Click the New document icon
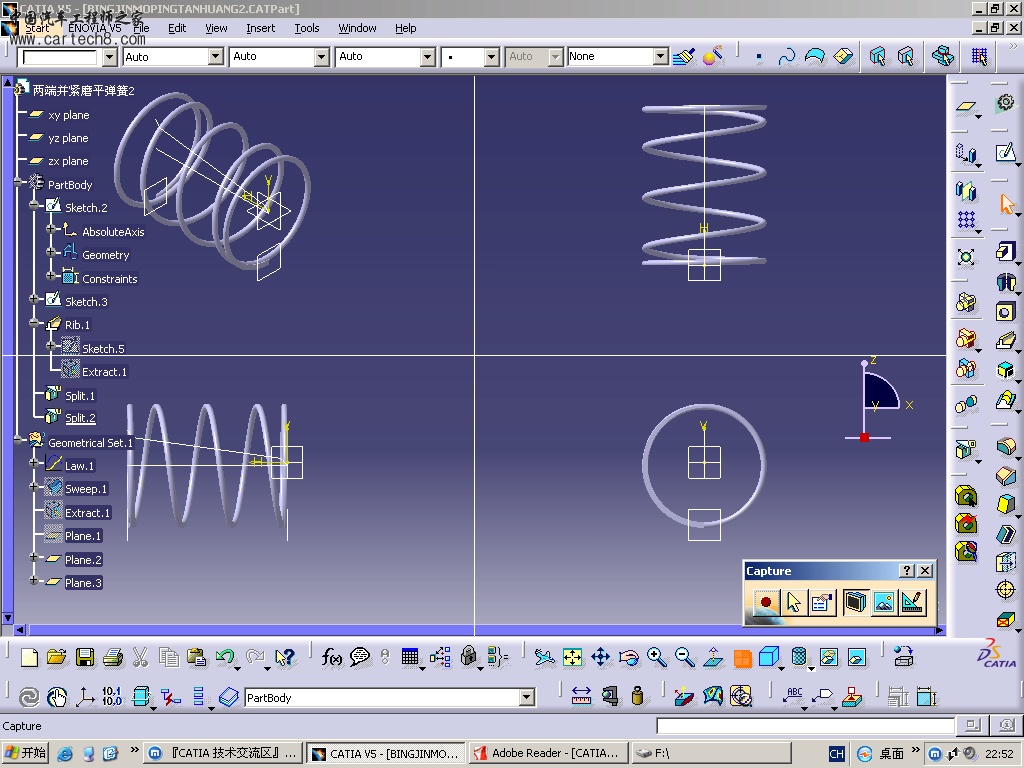Image resolution: width=1024 pixels, height=768 pixels. [x=29, y=657]
